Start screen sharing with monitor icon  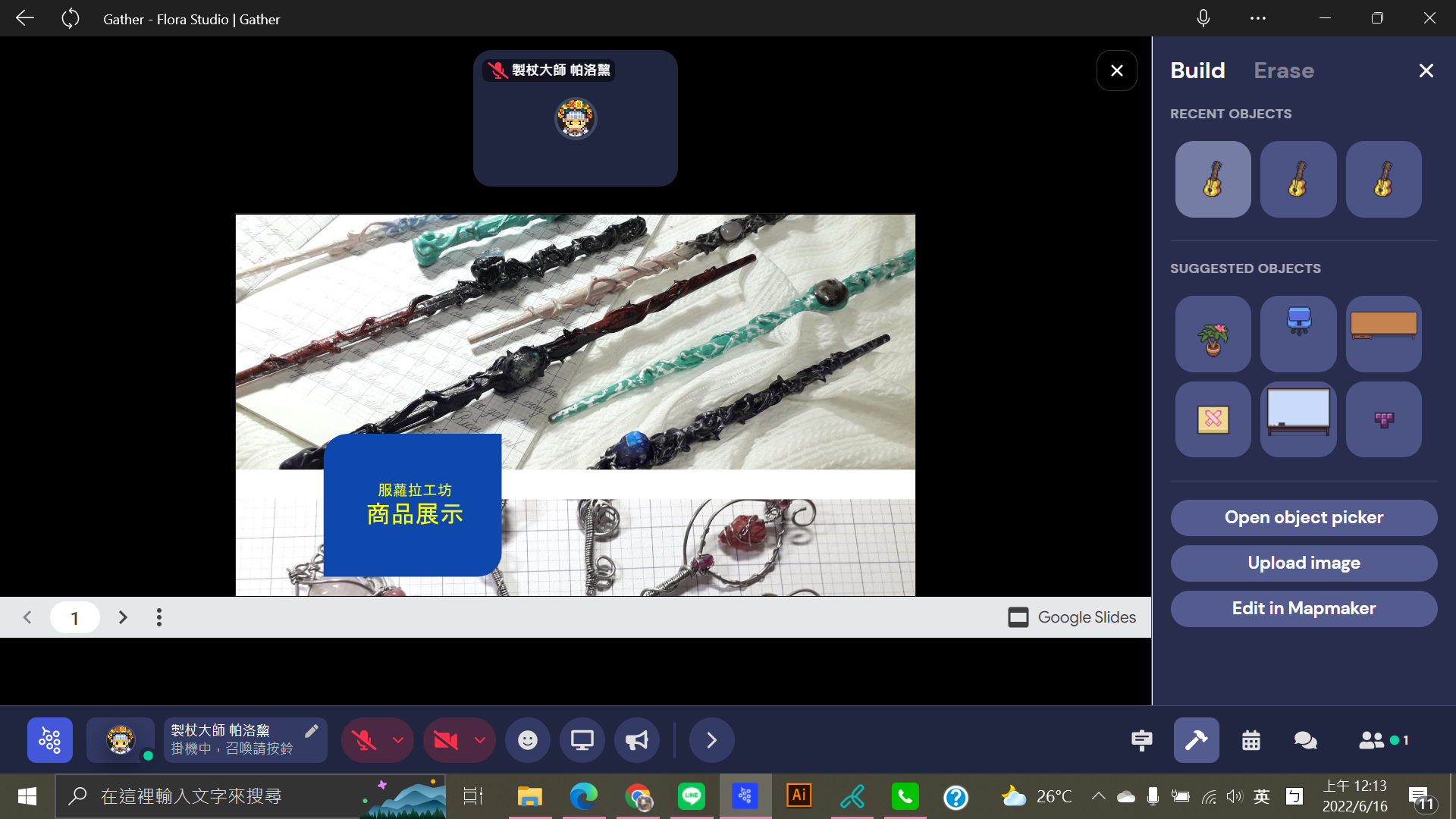(x=582, y=740)
